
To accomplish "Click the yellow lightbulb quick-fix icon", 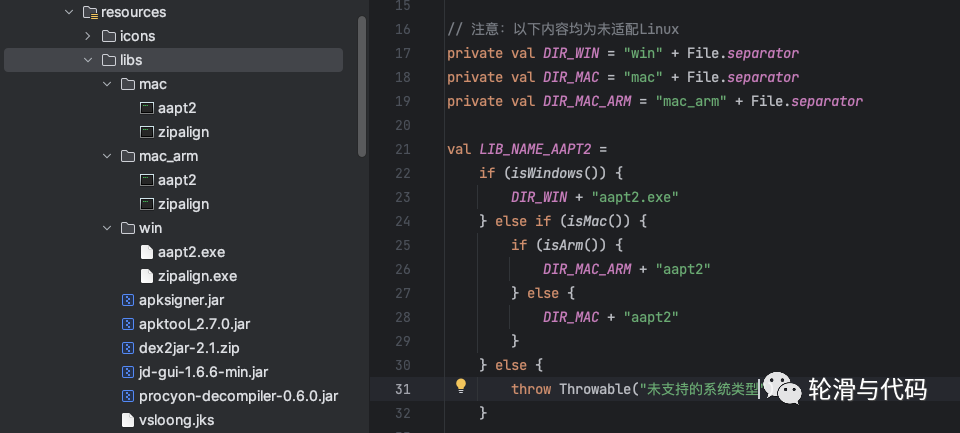I will [x=461, y=388].
